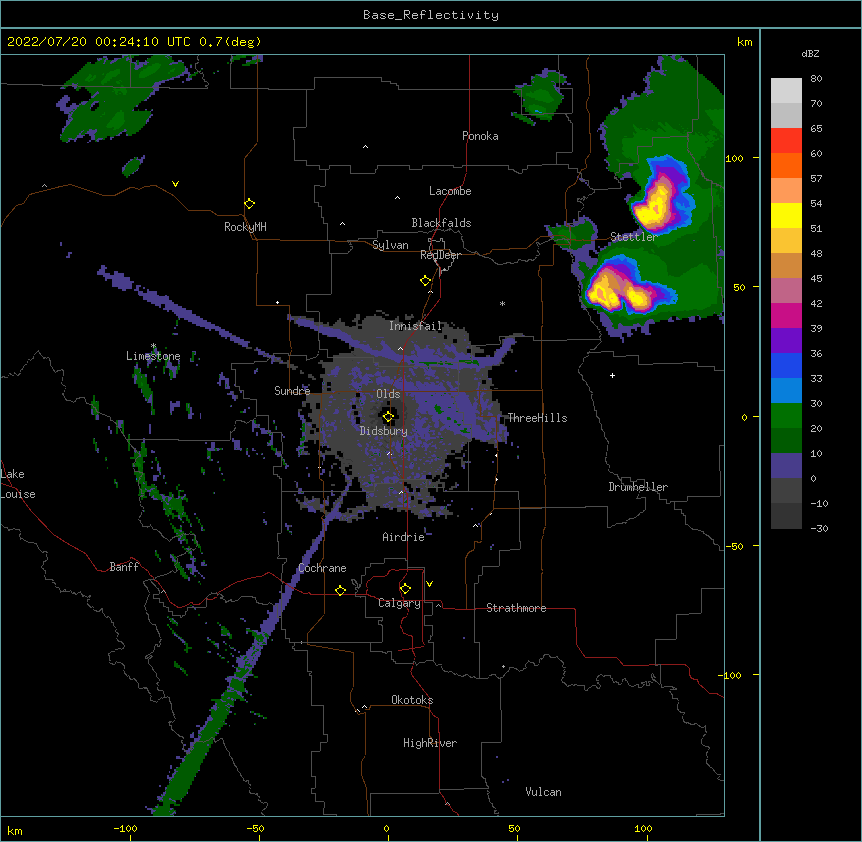Image resolution: width=862 pixels, height=842 pixels.
Task: Click the Strathmore label
Action: click(x=516, y=608)
